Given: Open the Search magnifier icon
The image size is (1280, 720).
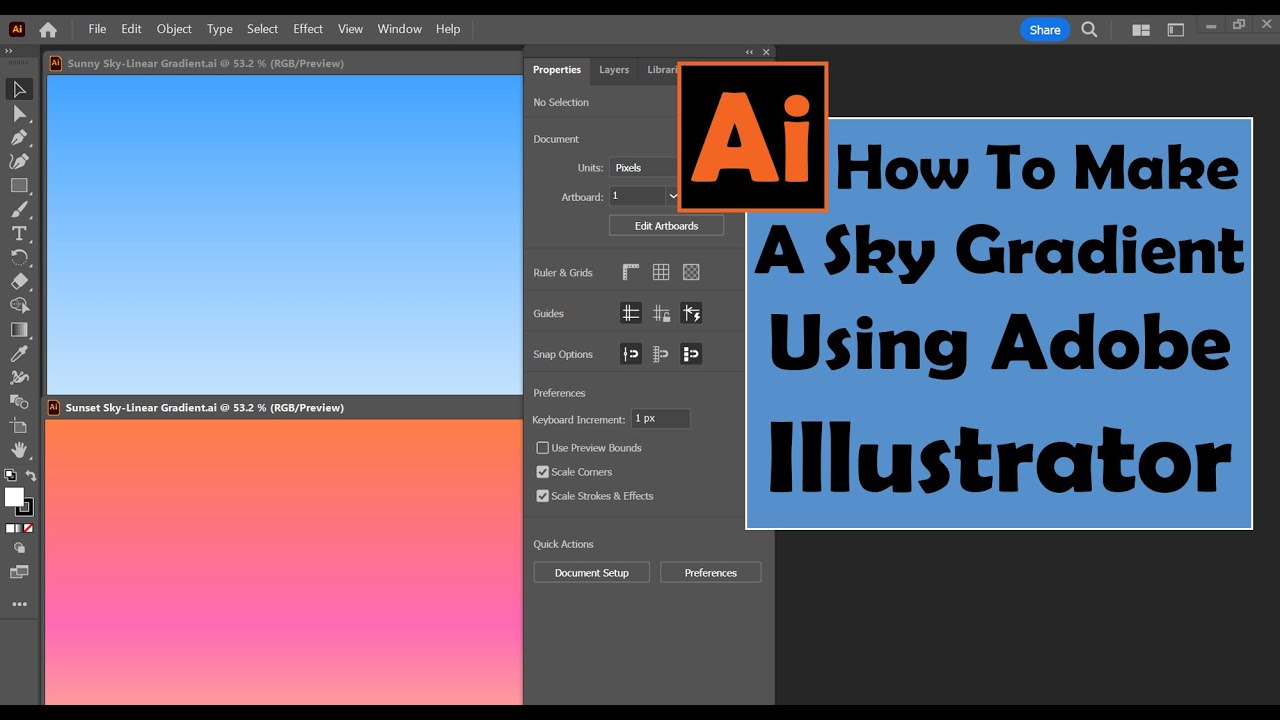Looking at the screenshot, I should pos(1090,30).
